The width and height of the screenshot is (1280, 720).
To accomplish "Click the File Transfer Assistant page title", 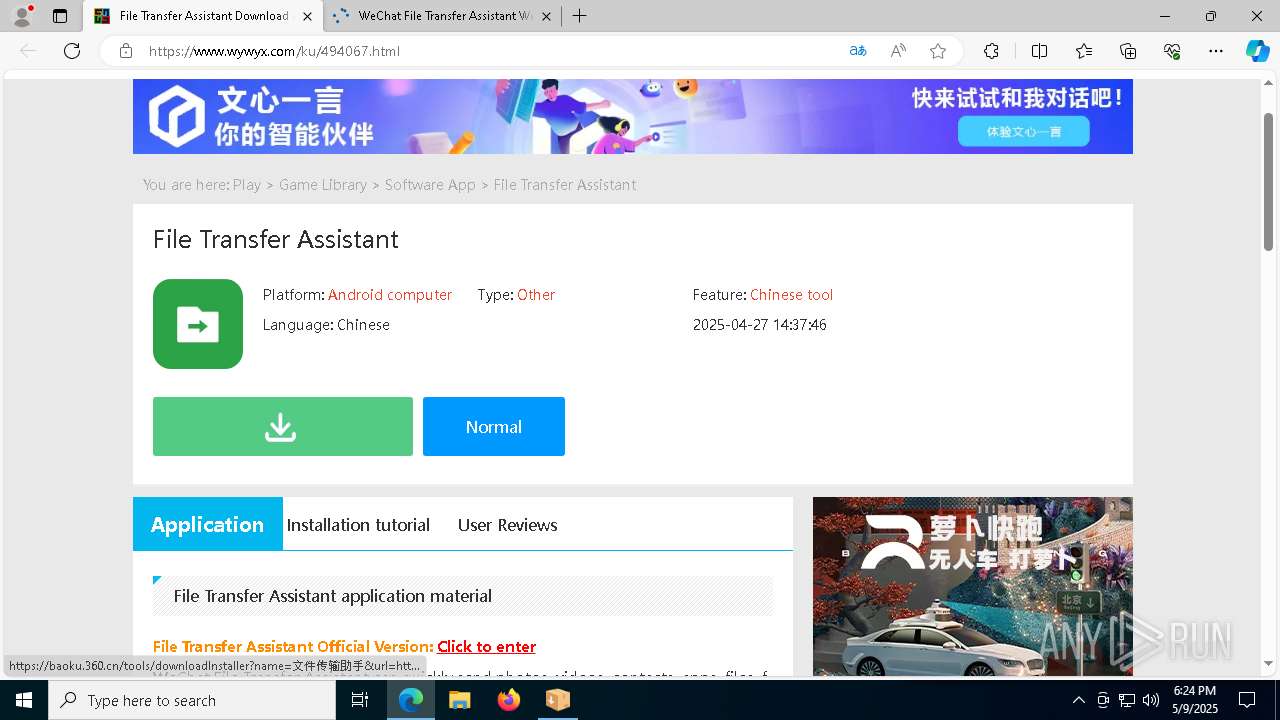I will click(276, 240).
